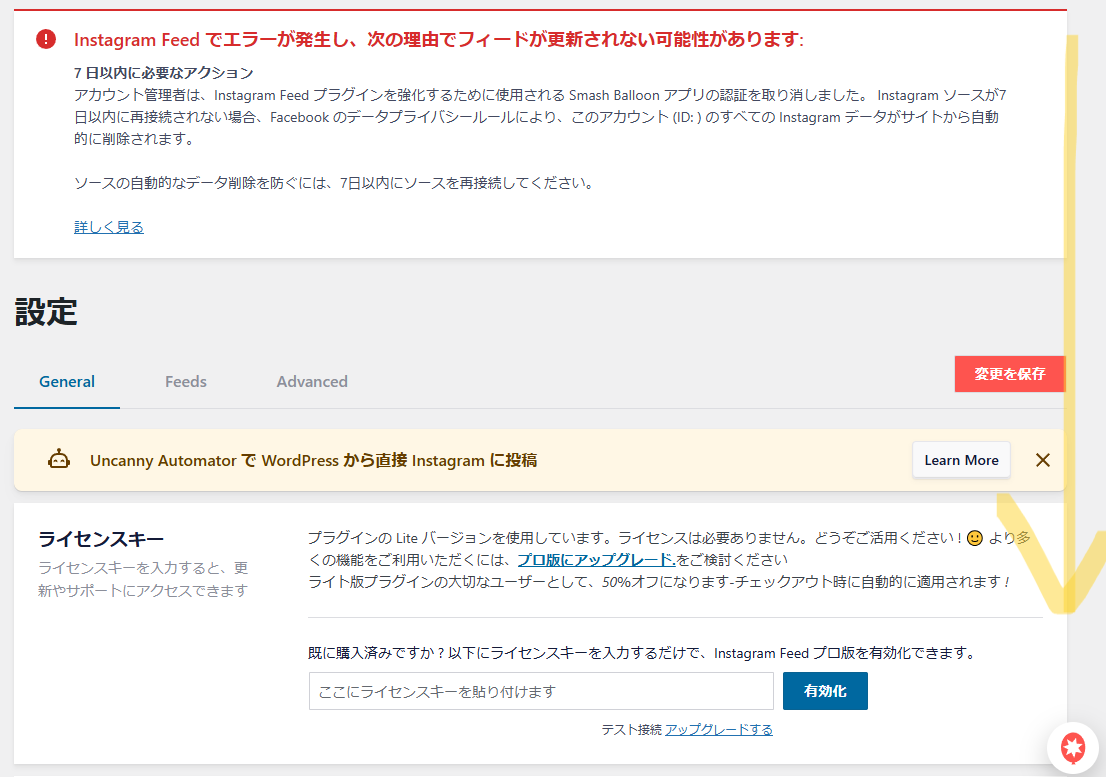Image resolution: width=1106 pixels, height=777 pixels.
Task: Open the アップグレードする link
Action: [x=719, y=730]
